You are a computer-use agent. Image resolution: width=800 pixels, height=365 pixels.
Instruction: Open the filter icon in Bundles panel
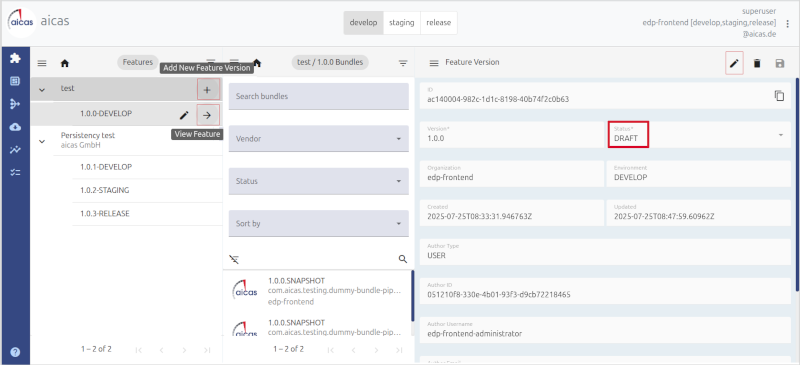pyautogui.click(x=403, y=63)
